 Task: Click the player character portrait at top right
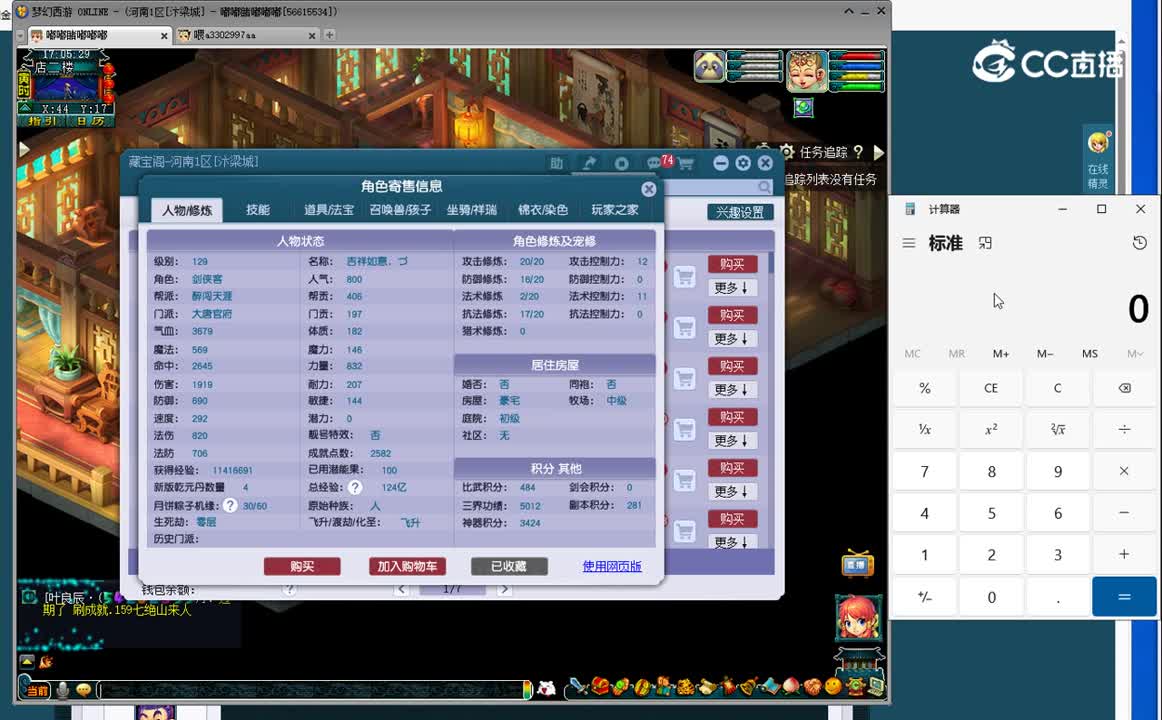click(806, 71)
